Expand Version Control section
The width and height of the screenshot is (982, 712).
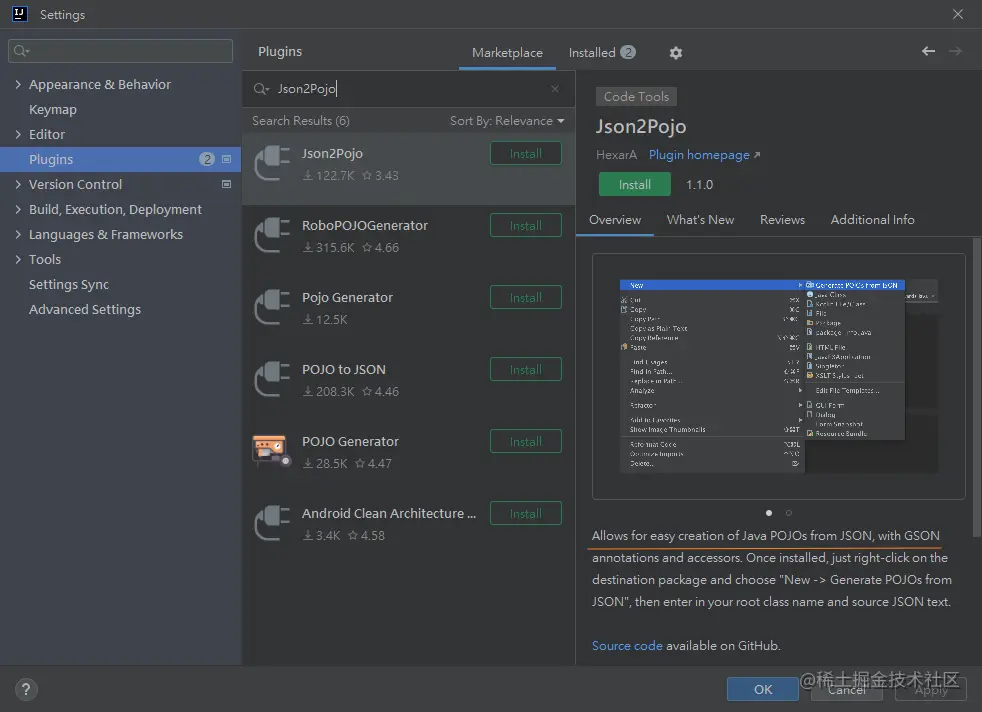tap(18, 184)
